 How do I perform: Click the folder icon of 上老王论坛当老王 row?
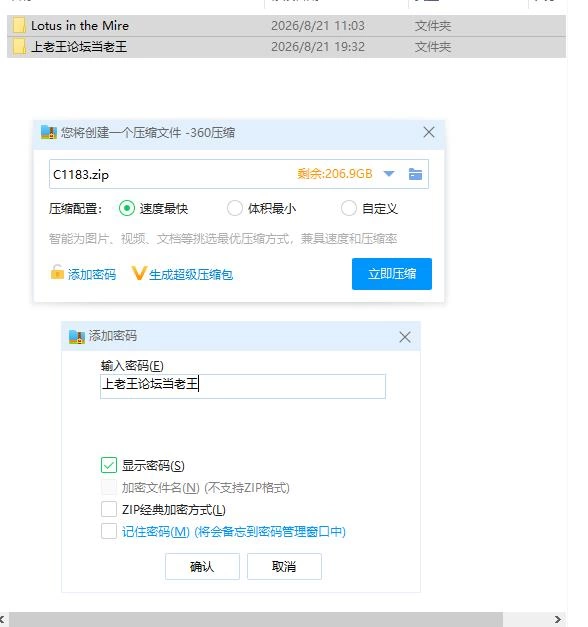click(19, 47)
